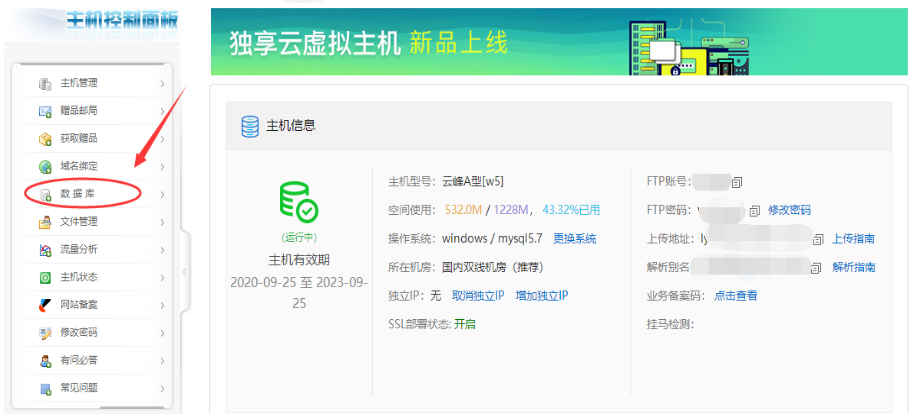Open the 上传指南 link
The image size is (910, 416).
853,239
